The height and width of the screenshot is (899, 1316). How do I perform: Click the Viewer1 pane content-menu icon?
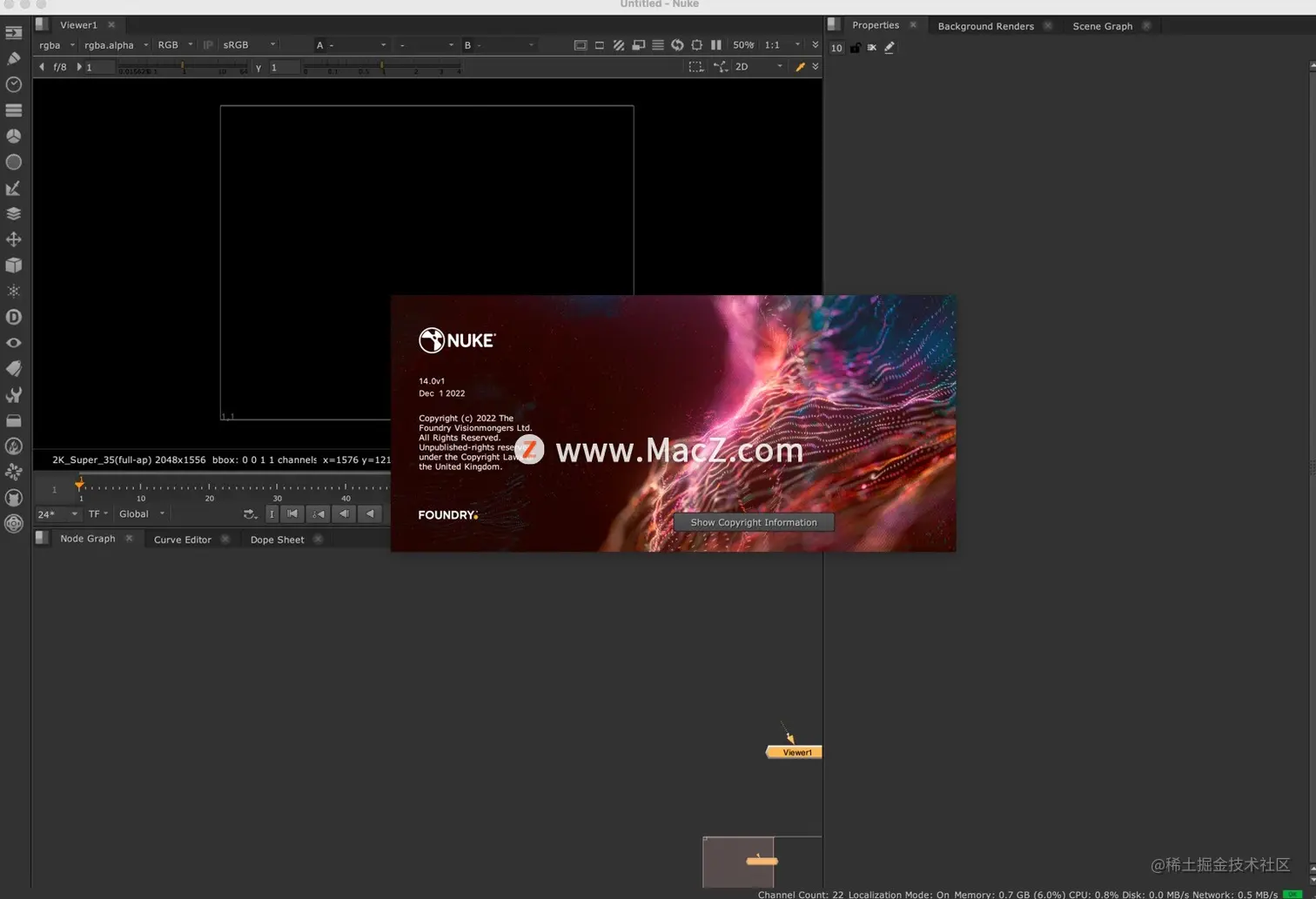42,24
